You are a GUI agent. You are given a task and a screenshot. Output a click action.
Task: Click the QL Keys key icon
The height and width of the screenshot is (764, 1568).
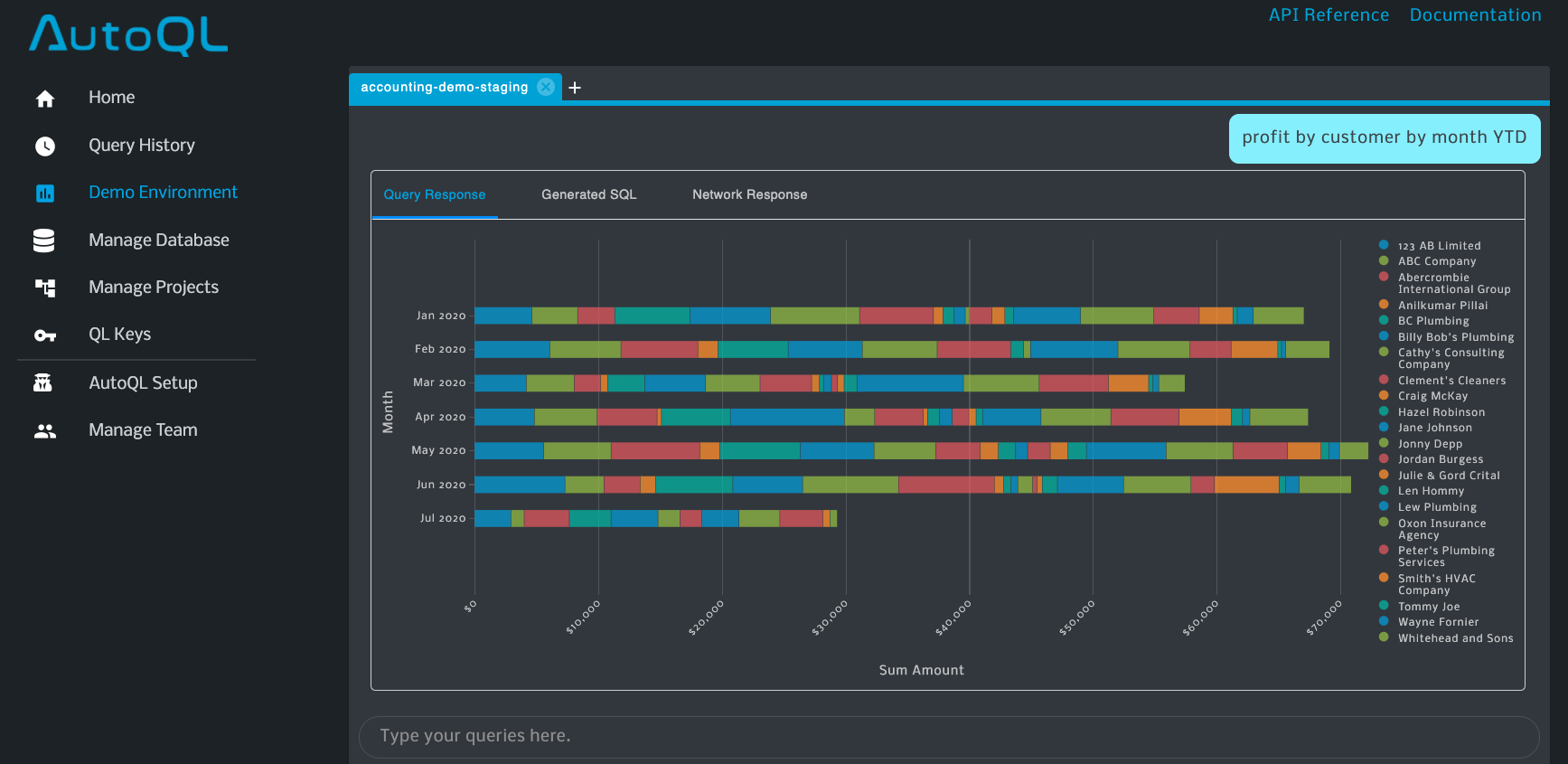coord(45,335)
